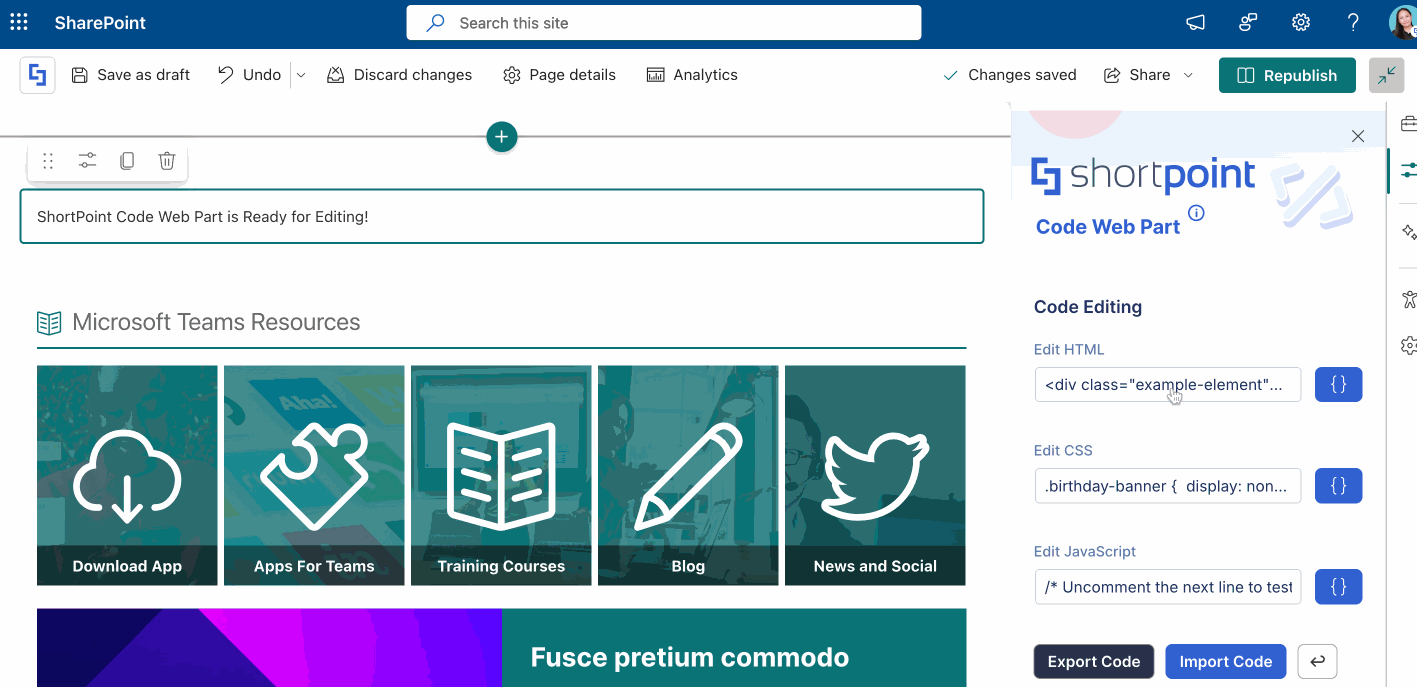Open the HTML code editor braces button
The width and height of the screenshot is (1417, 687).
tap(1338, 385)
